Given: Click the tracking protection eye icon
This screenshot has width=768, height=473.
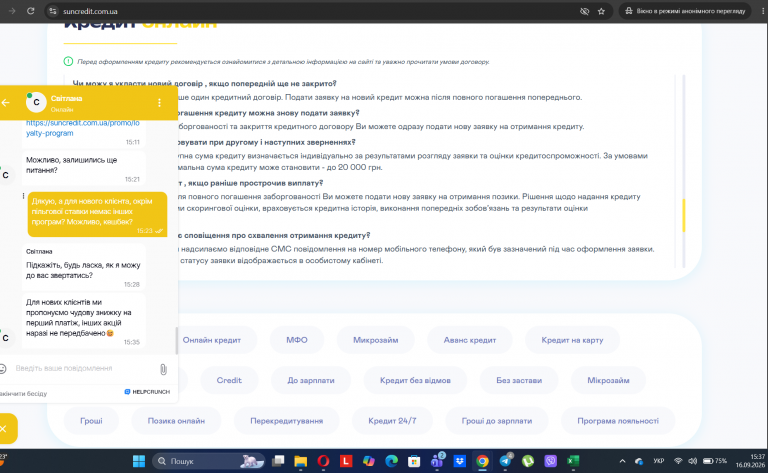Looking at the screenshot, I should (x=584, y=11).
